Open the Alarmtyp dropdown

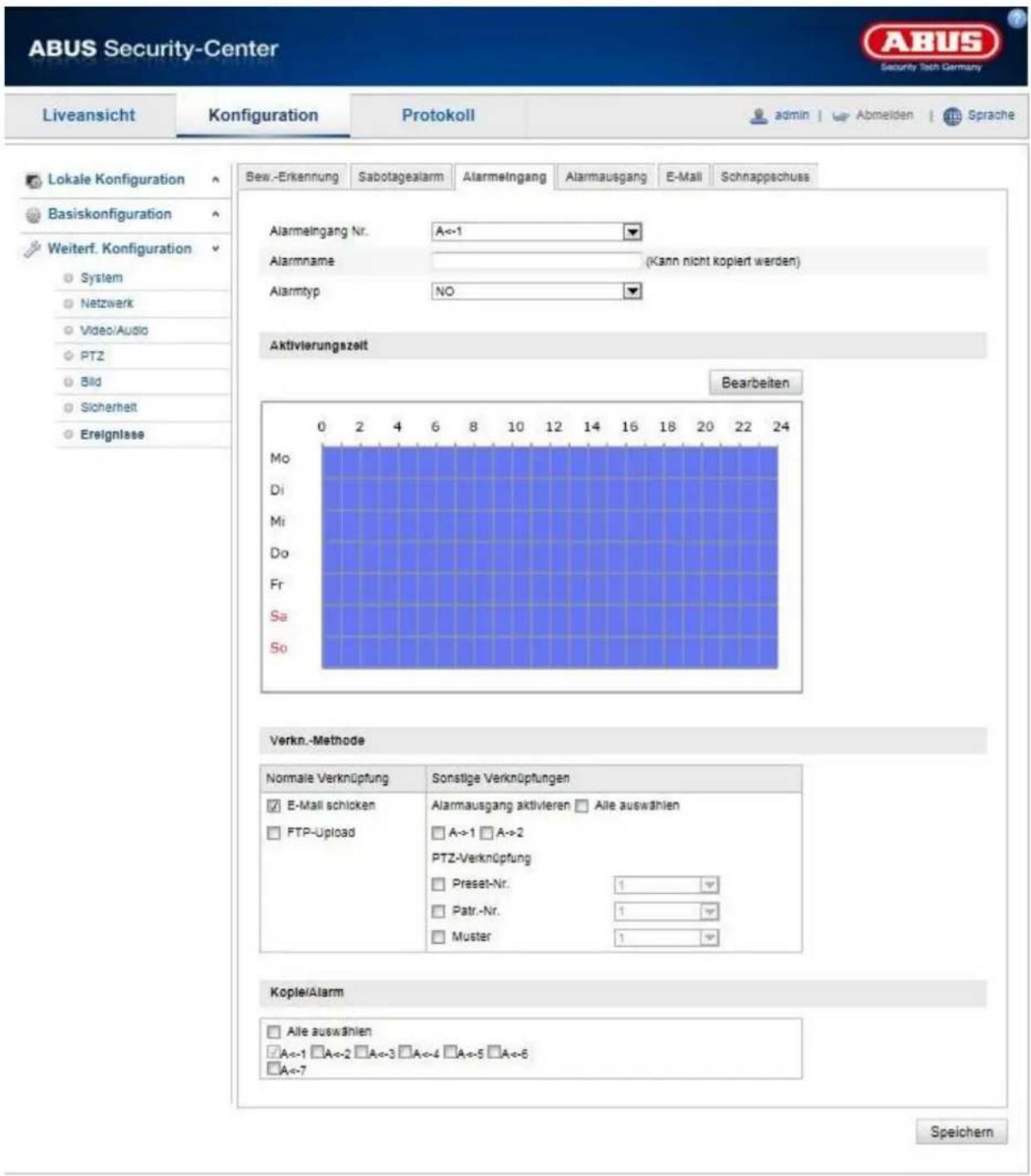click(x=537, y=291)
